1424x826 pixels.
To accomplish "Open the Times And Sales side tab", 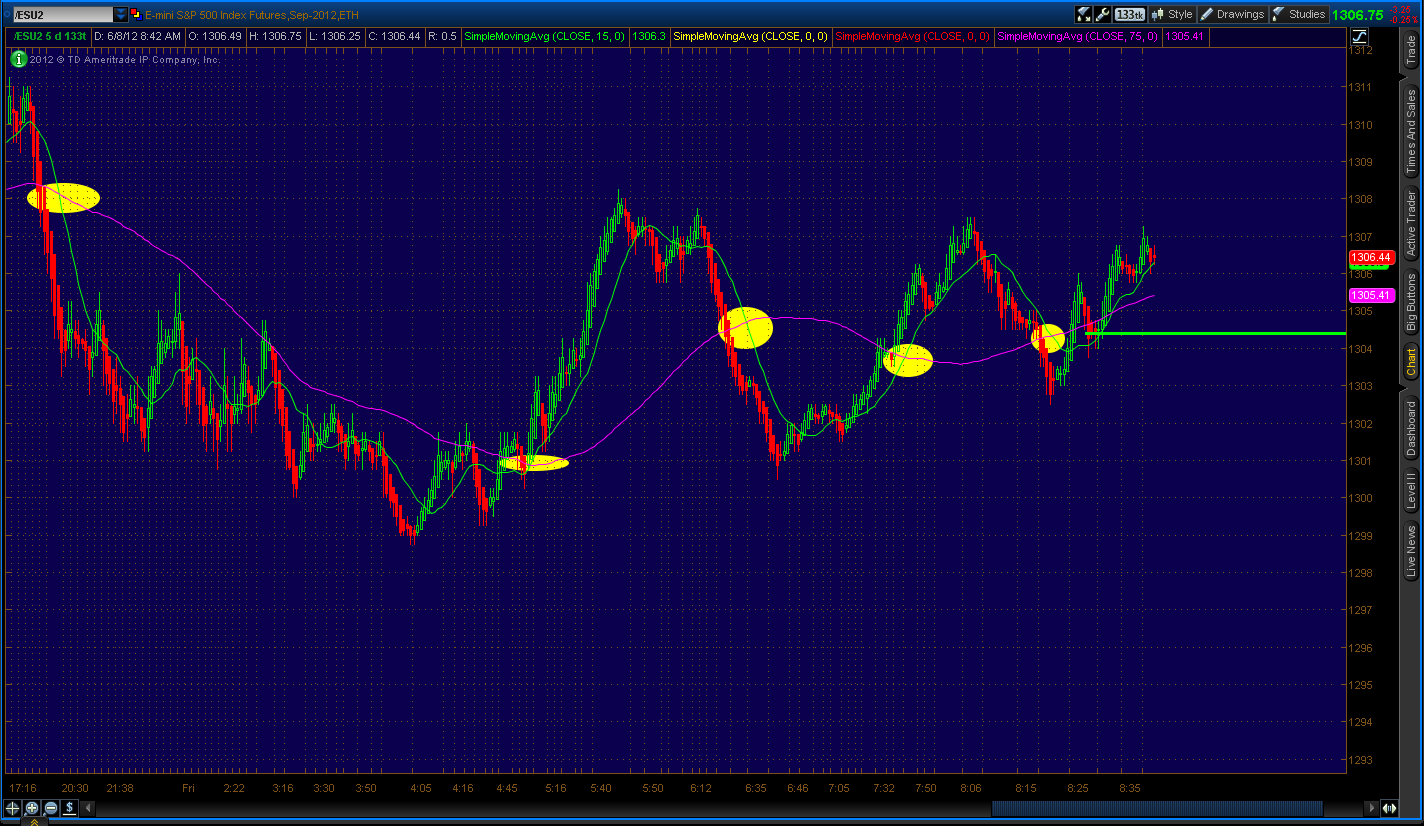I will (x=1411, y=130).
